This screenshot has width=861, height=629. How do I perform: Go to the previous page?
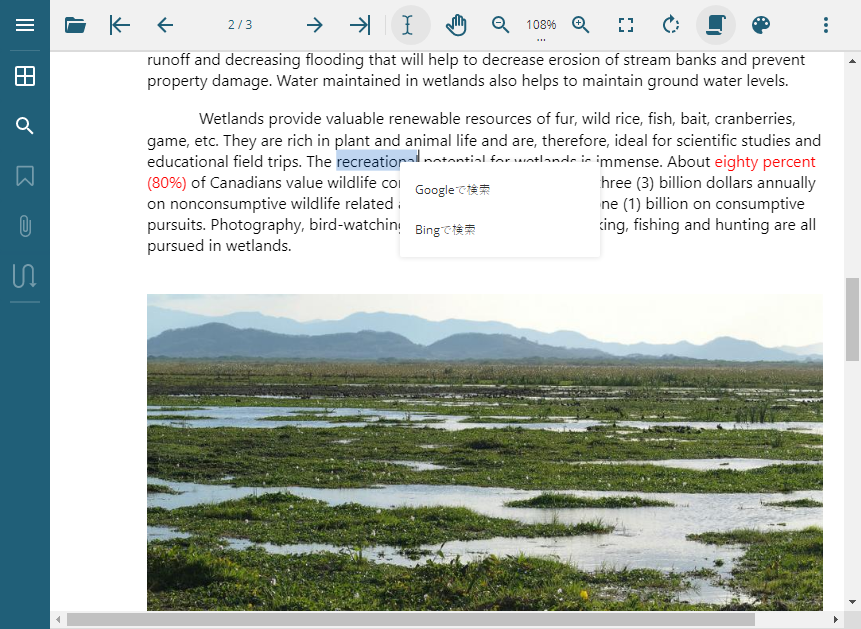point(165,25)
